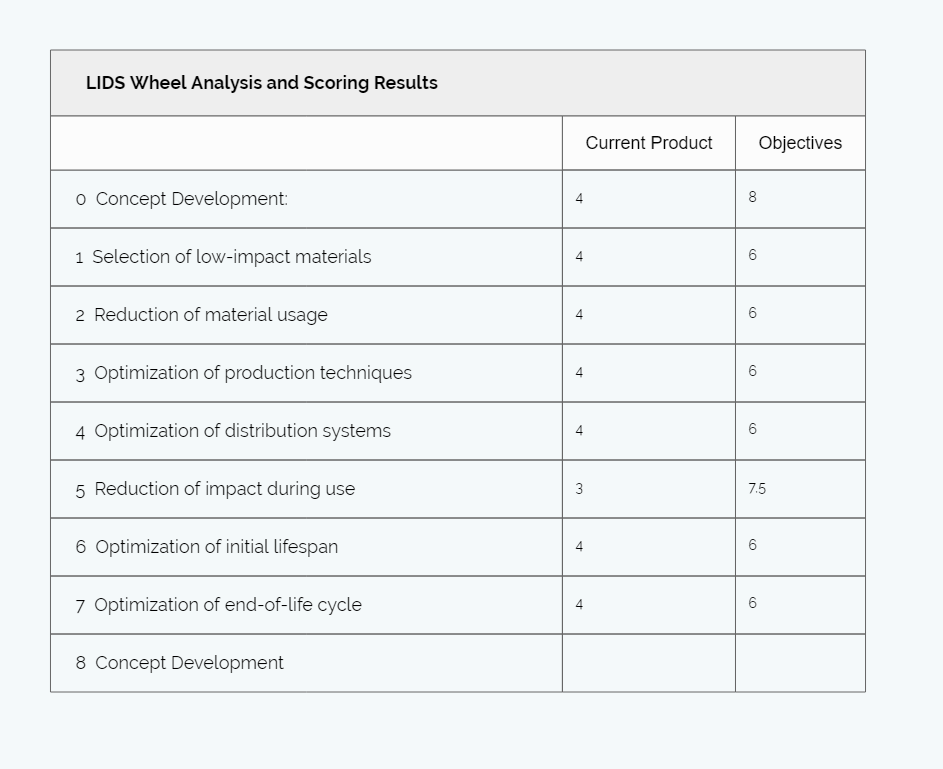Select Objectives value for end-of-life cycle row
This screenshot has height=769, width=943.
pos(752,603)
